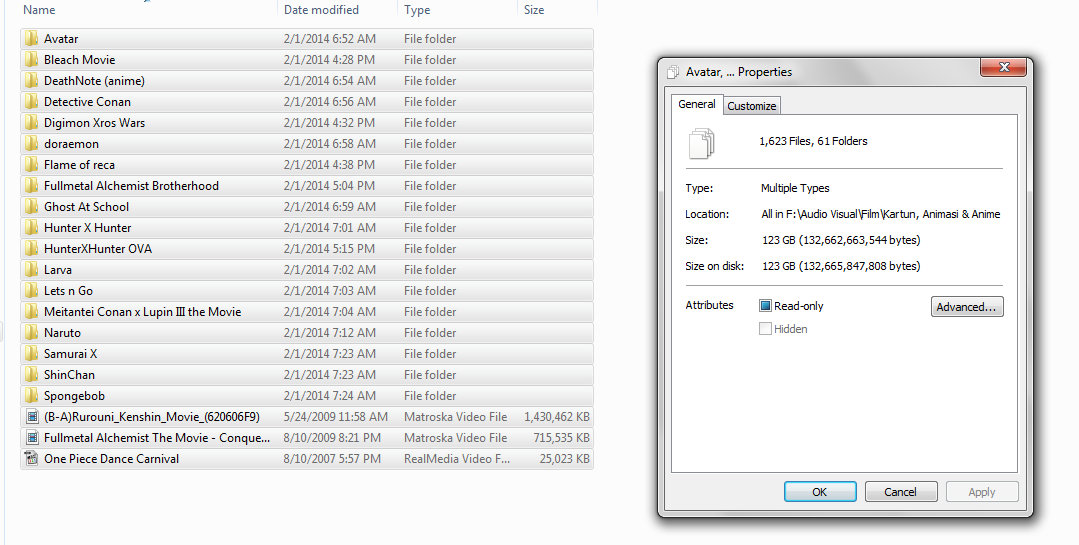This screenshot has width=1079, height=545.
Task: Click the multiple files icon in Properties
Action: (x=701, y=144)
